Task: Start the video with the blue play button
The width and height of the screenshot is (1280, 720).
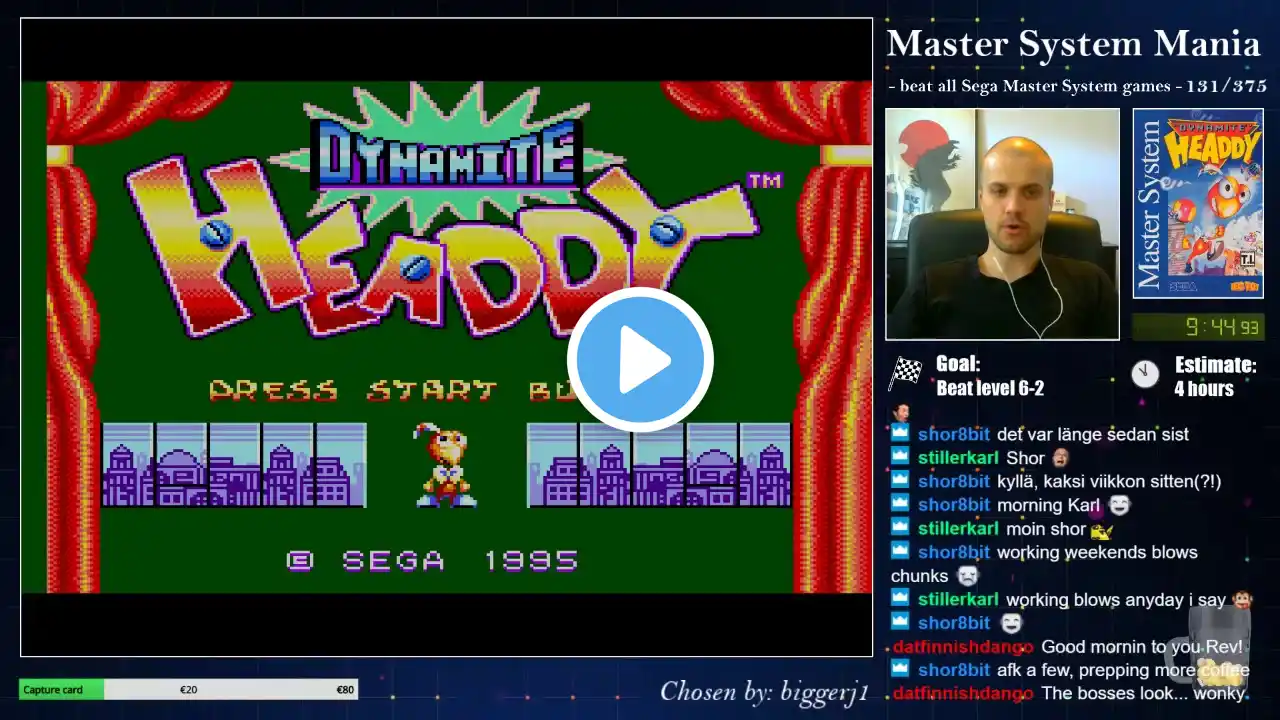Action: click(640, 360)
